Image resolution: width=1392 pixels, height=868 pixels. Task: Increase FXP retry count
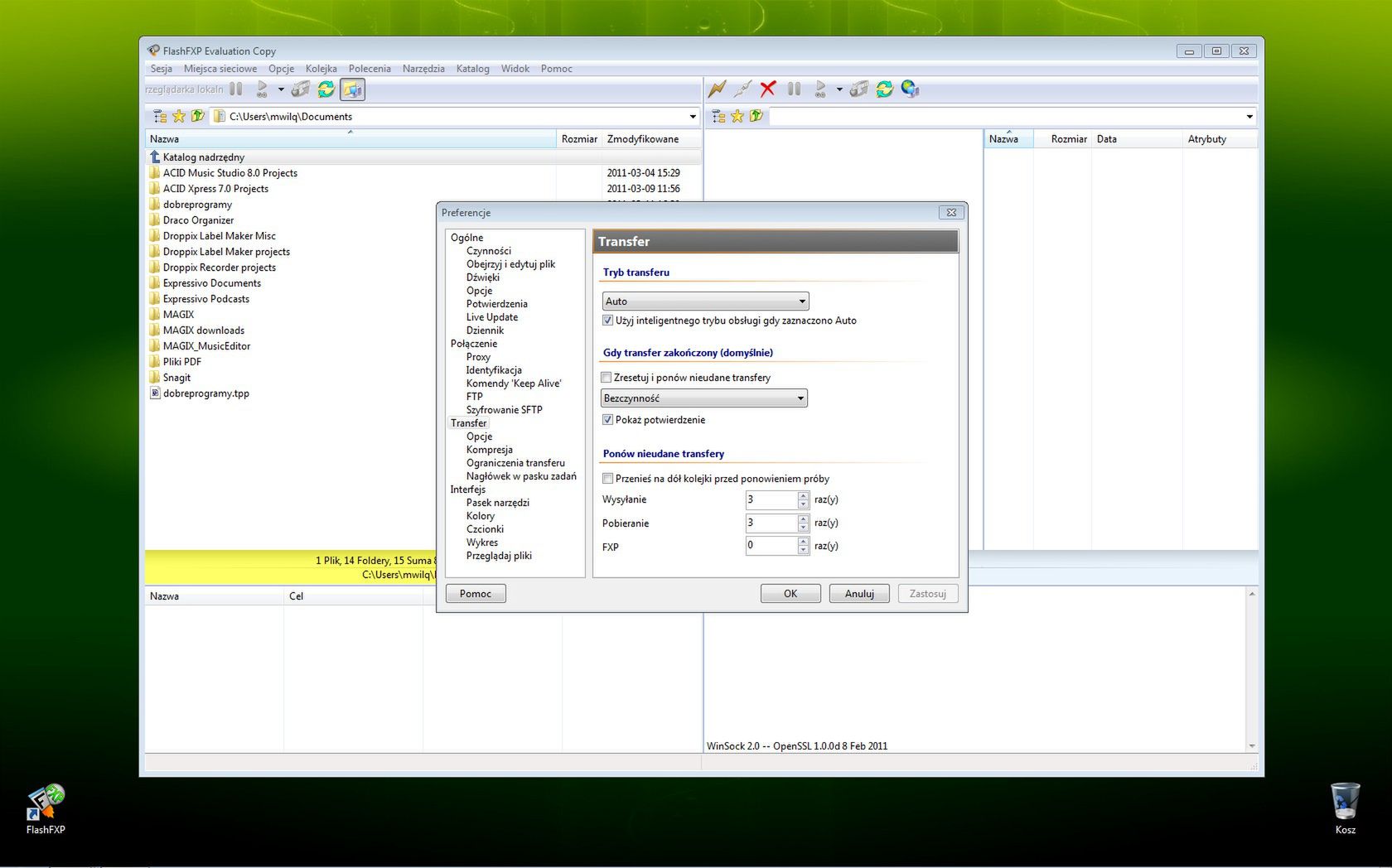803,542
